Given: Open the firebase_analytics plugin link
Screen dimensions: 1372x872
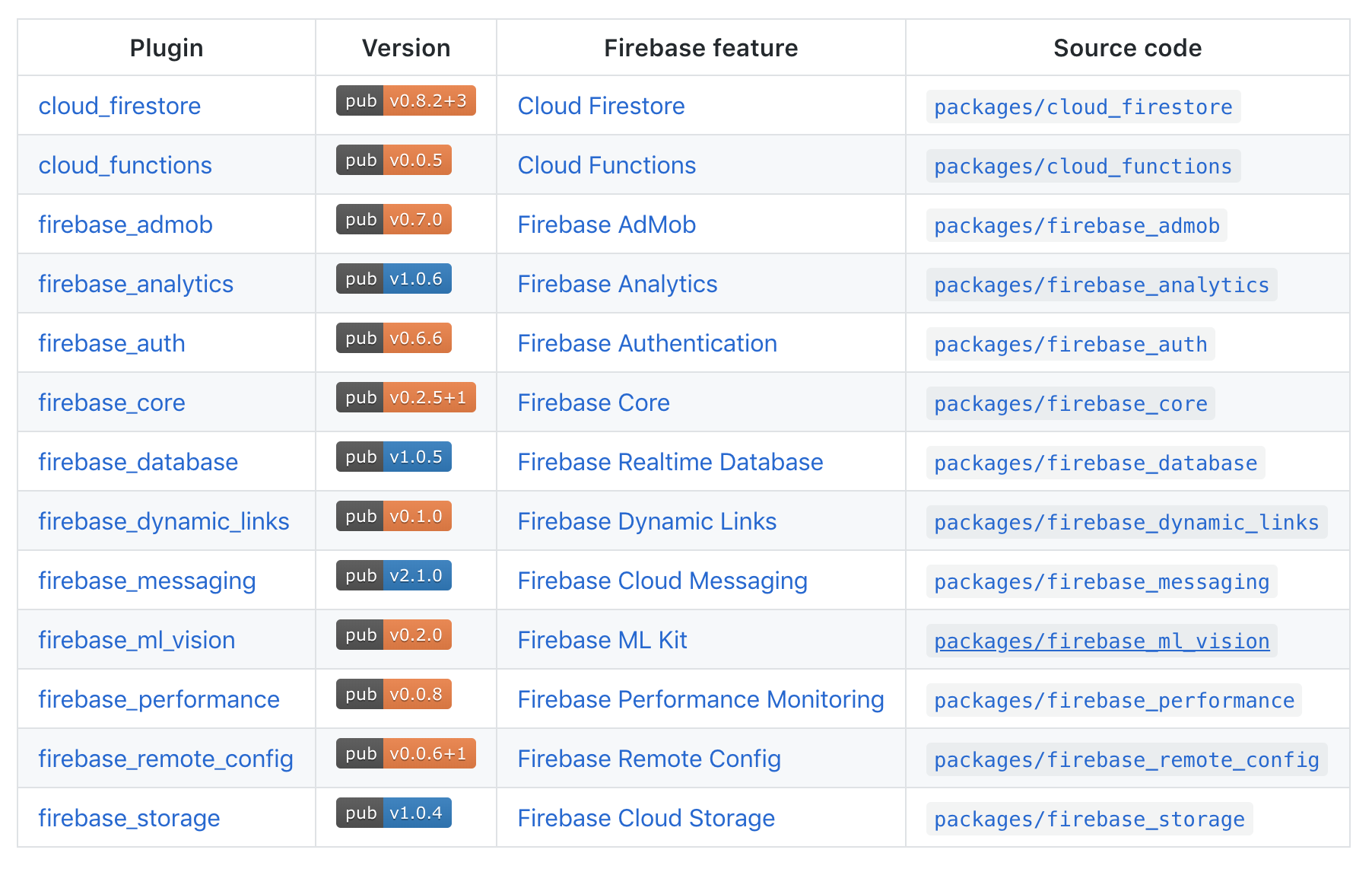Looking at the screenshot, I should tap(136, 284).
